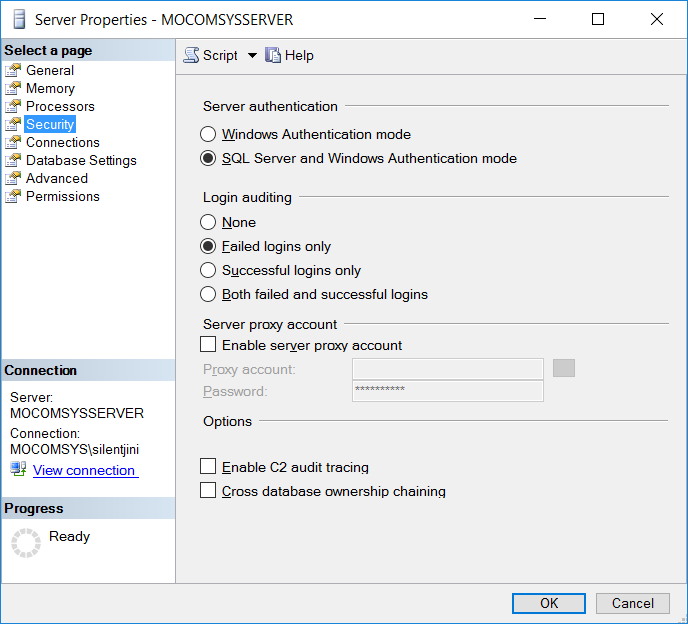The image size is (688, 624).
Task: Click the Processors page icon
Action: [x=13, y=106]
